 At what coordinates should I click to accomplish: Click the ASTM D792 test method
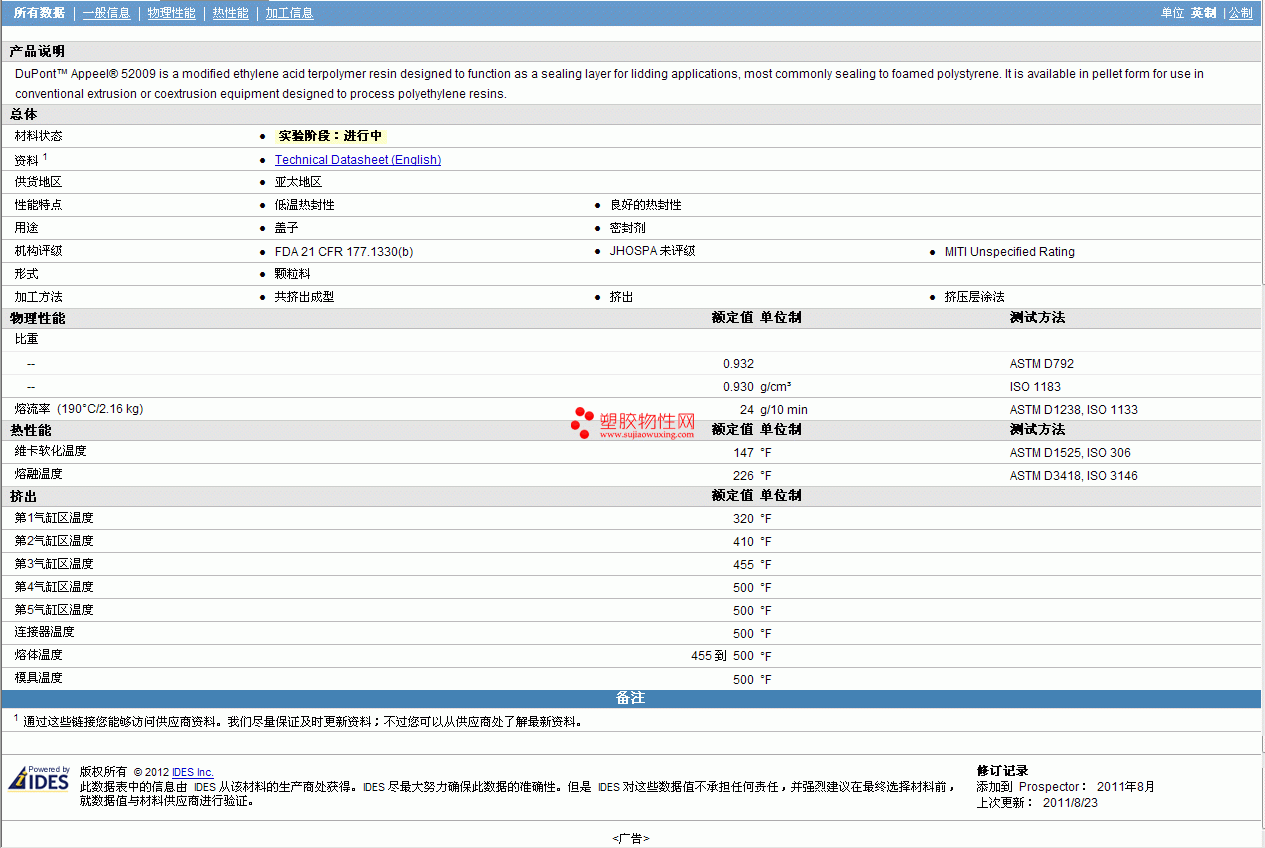point(1042,364)
